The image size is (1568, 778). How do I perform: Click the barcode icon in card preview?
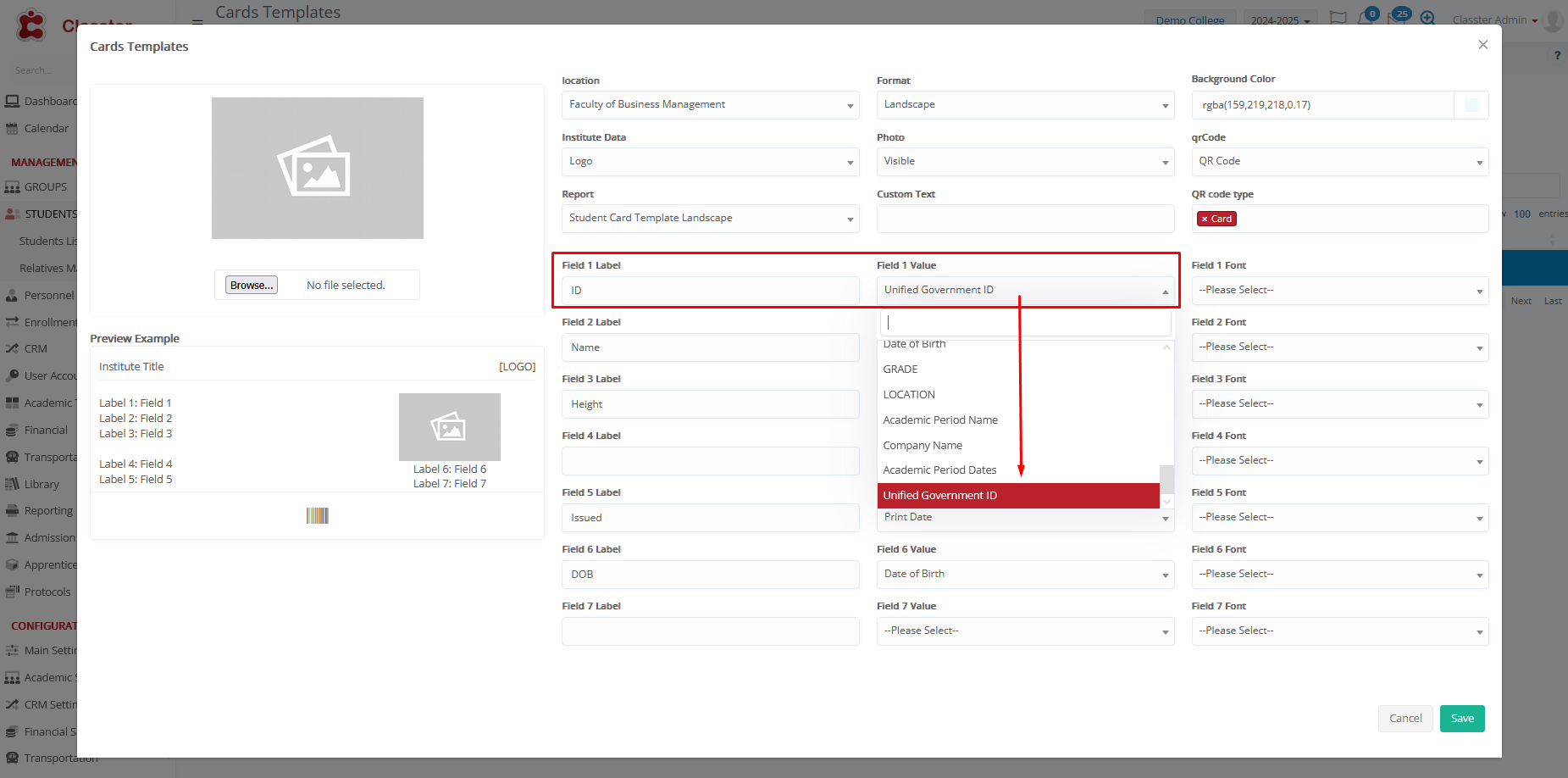tap(317, 515)
